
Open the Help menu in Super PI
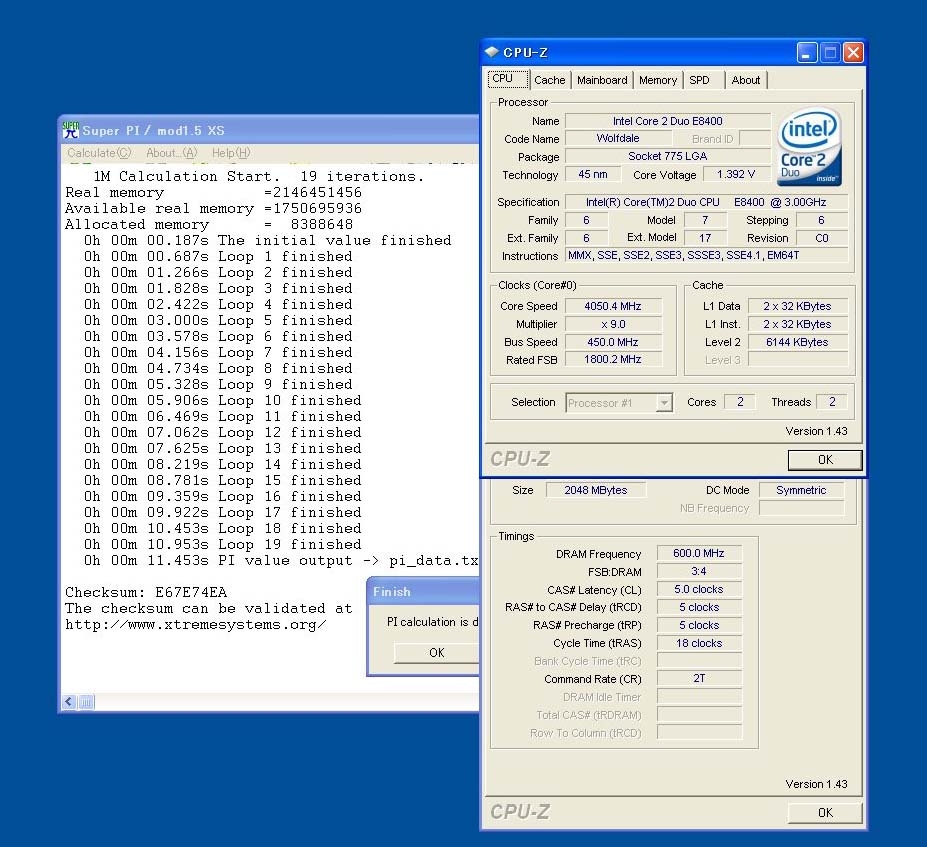[231, 153]
